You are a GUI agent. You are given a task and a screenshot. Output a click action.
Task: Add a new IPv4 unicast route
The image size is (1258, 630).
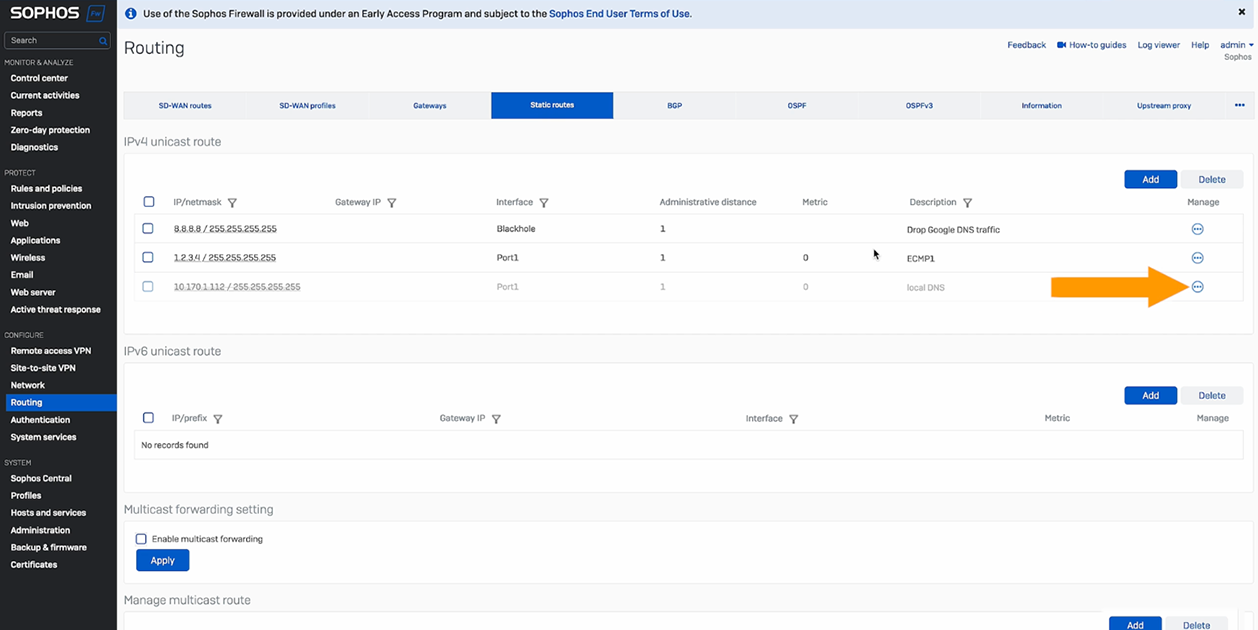[1150, 179]
